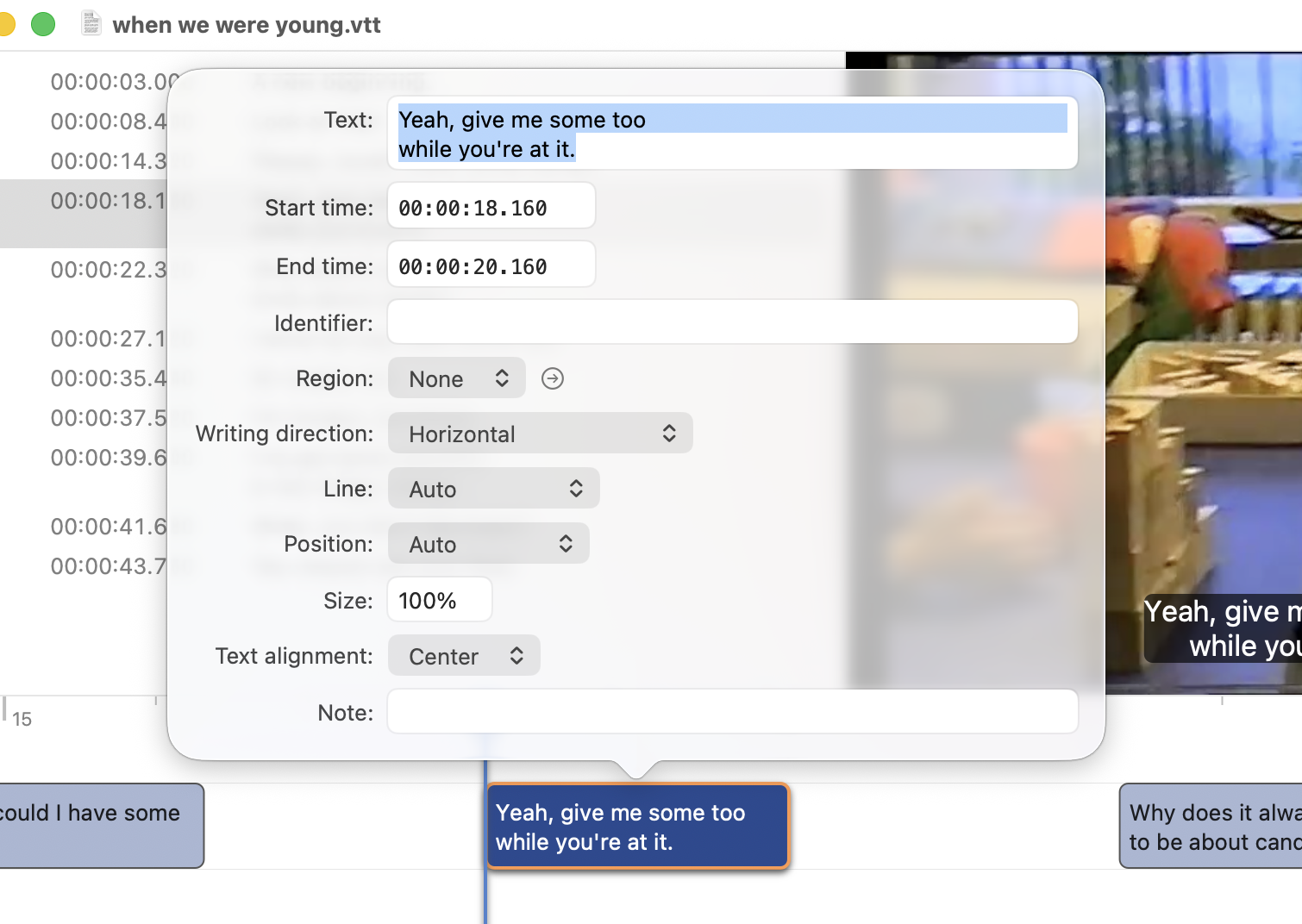1302x924 pixels.
Task: Click the End time field
Action: click(x=491, y=266)
